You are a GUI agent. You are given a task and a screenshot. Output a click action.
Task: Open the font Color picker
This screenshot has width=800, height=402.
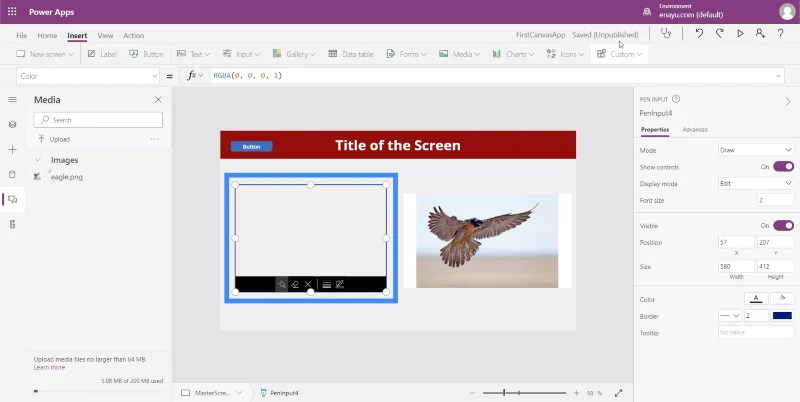(756, 299)
